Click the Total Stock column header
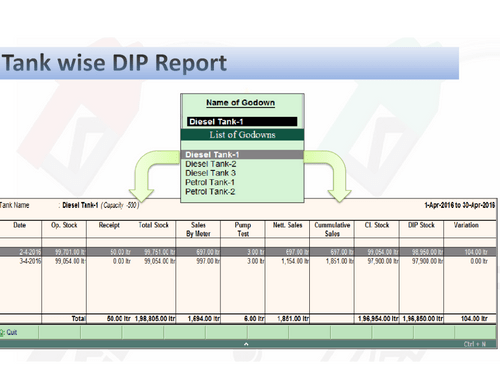Image resolution: width=500 pixels, height=375 pixels. [154, 225]
